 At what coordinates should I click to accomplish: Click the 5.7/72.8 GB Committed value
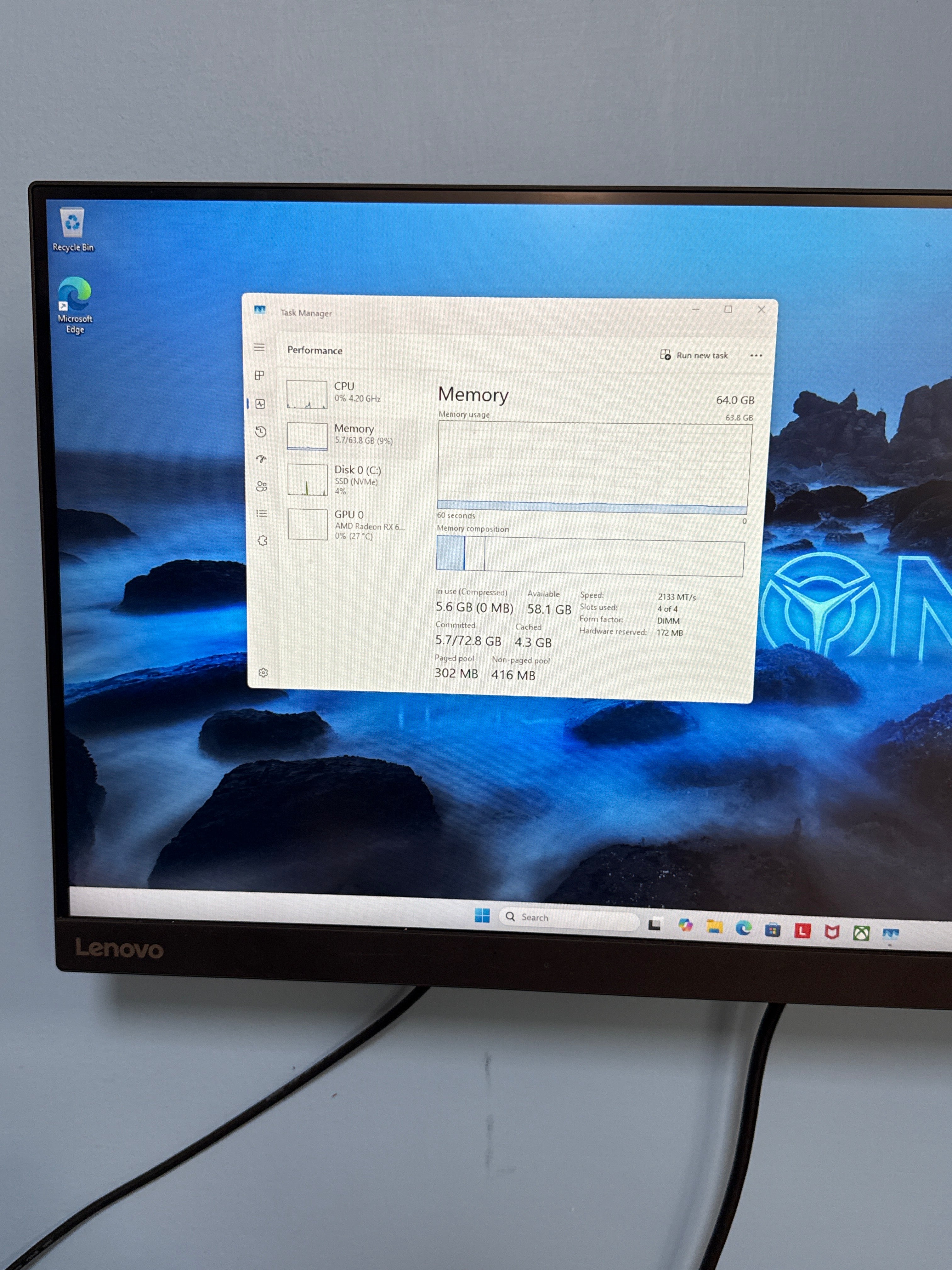coord(468,640)
